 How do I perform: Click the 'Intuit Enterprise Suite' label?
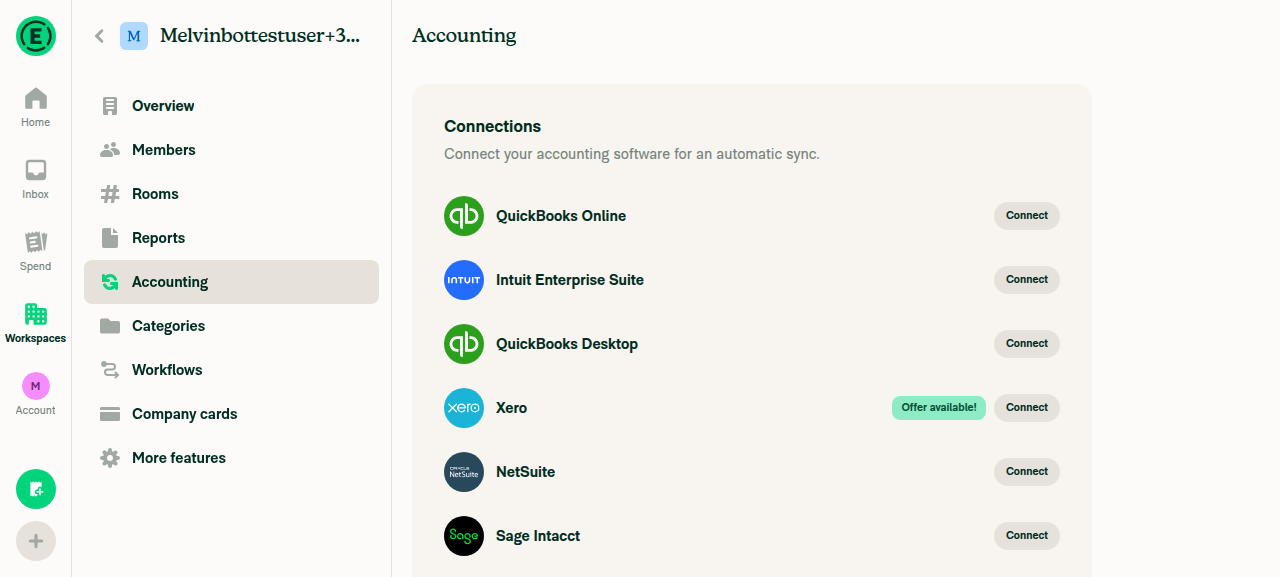pos(570,280)
